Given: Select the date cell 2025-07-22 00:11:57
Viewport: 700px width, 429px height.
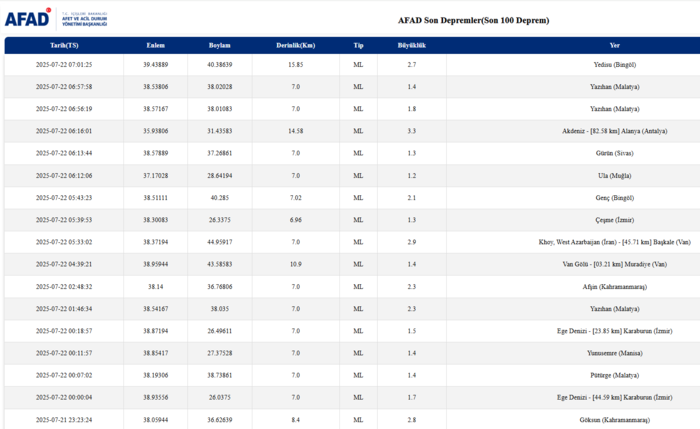Looking at the screenshot, I should coord(64,353).
